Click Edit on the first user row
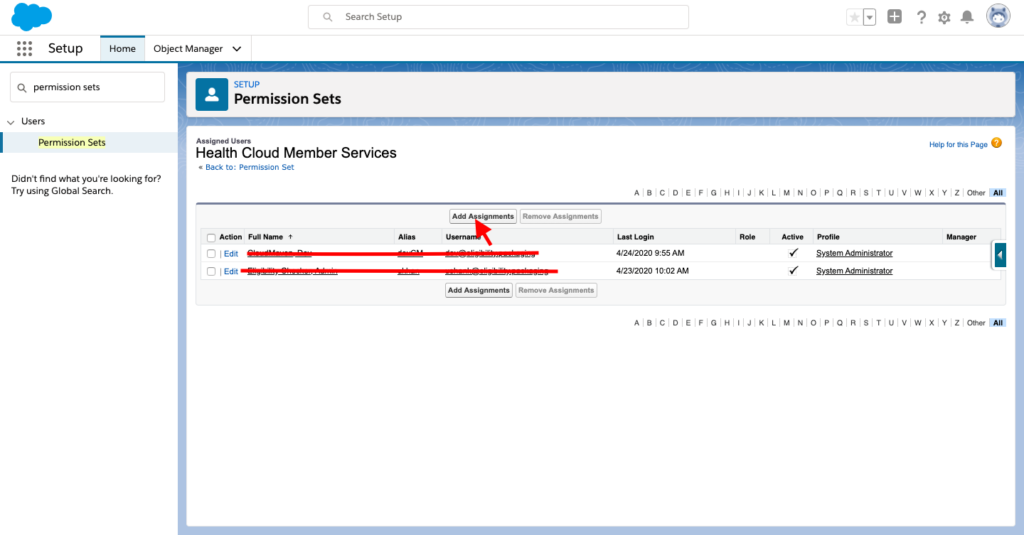The height and width of the screenshot is (535, 1024). click(231, 253)
